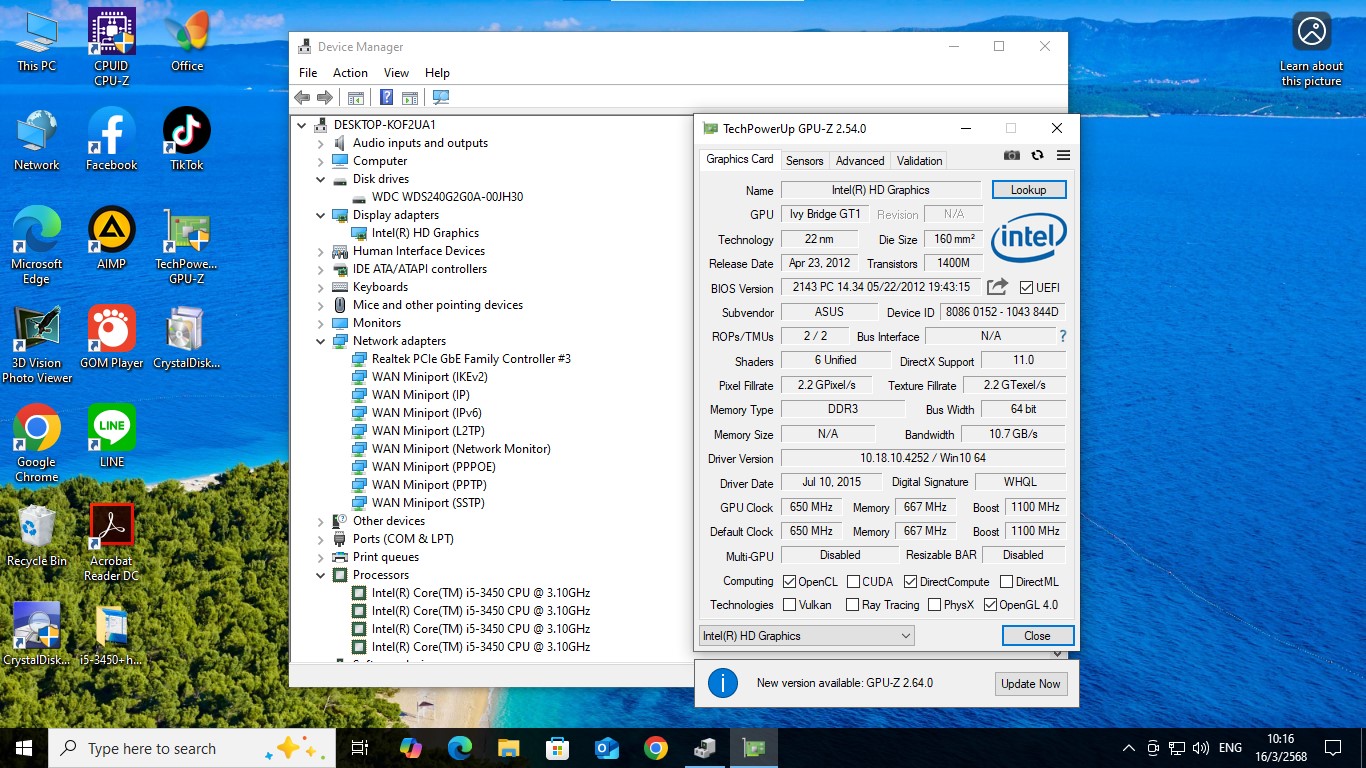The height and width of the screenshot is (768, 1366).
Task: Collapse the Network adapters node
Action: (x=321, y=341)
